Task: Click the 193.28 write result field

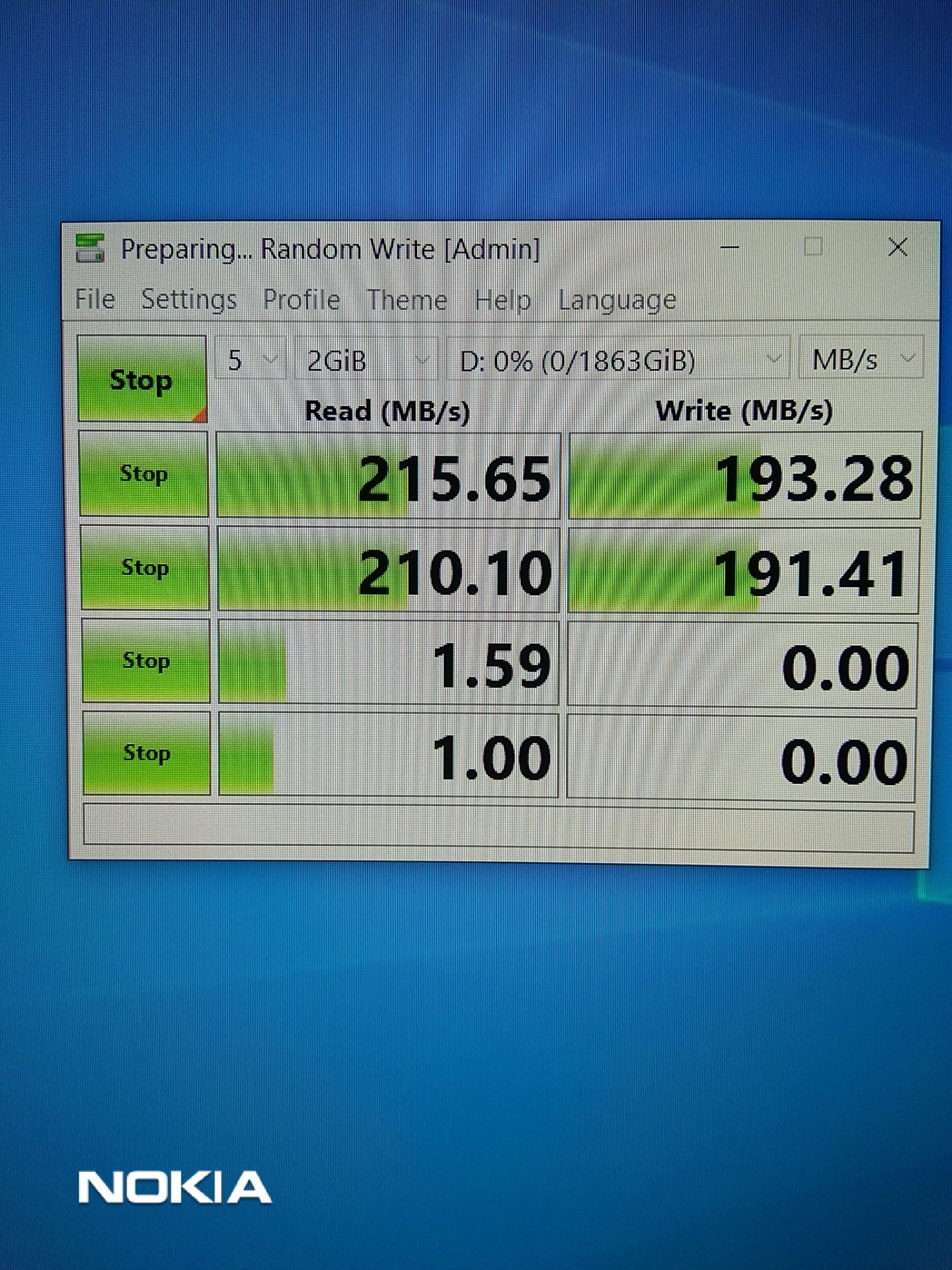Action: tap(744, 476)
